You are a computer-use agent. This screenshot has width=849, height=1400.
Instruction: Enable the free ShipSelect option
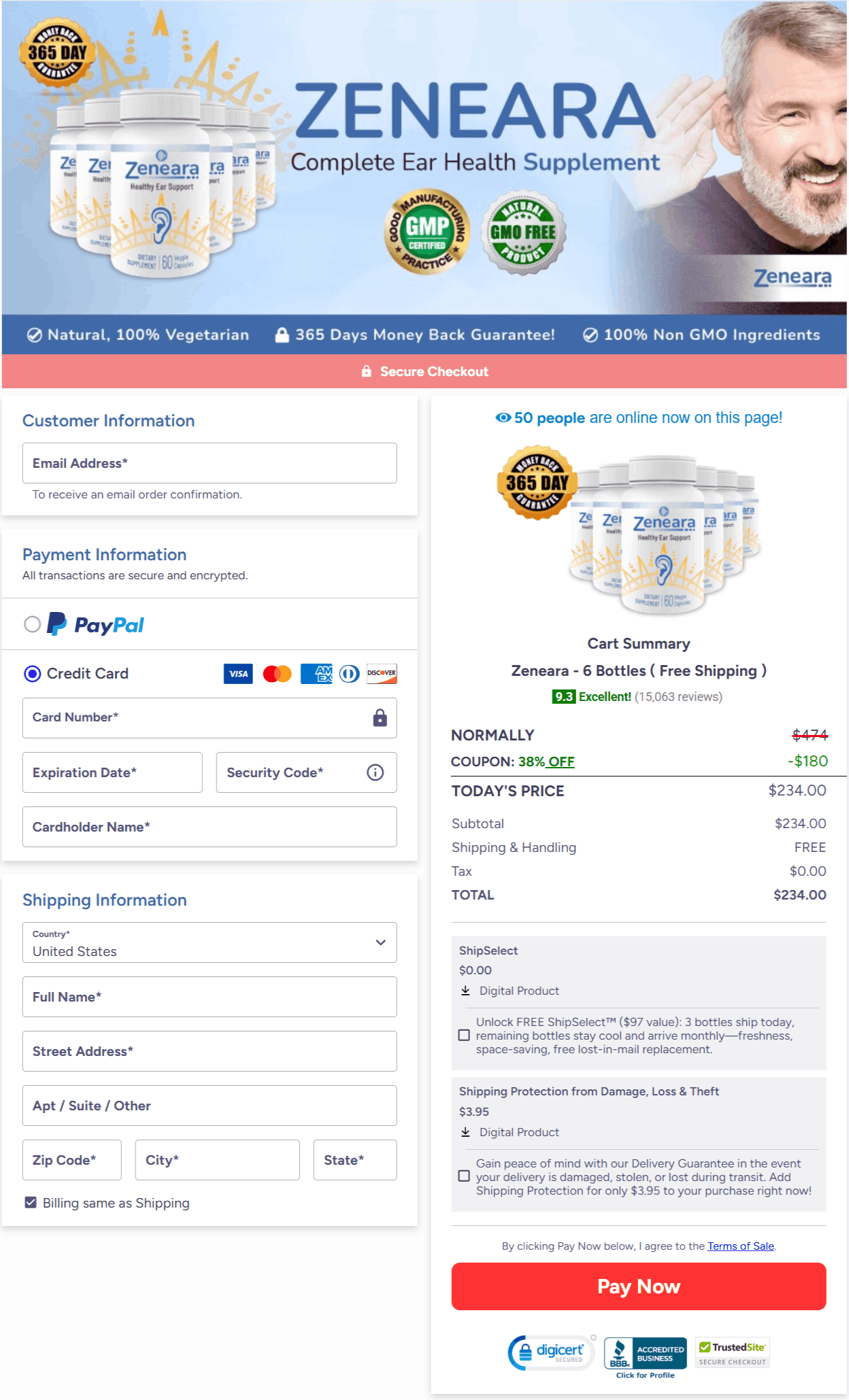[x=465, y=1035]
